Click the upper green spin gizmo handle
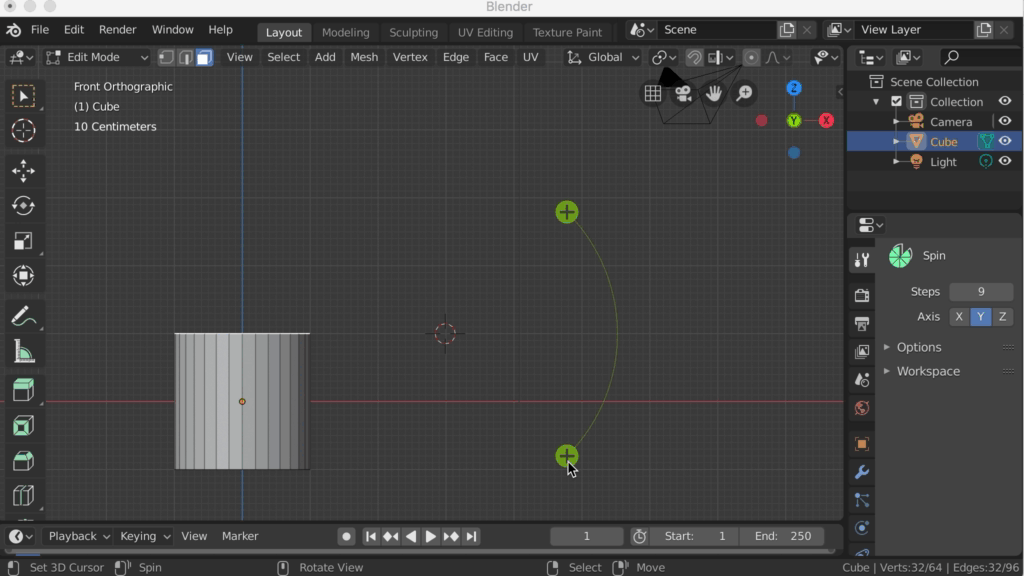Screen dimensions: 1024x576 (567, 212)
